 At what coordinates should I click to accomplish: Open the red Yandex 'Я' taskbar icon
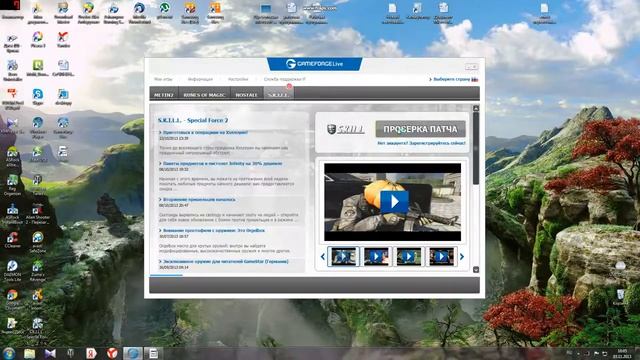pos(91,353)
